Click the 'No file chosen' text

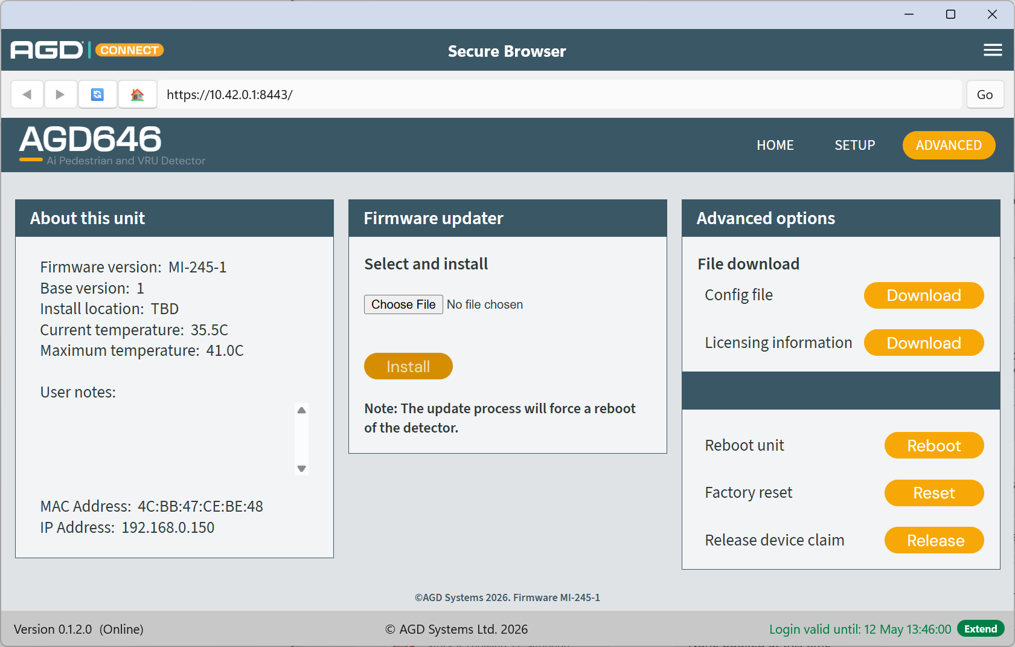coord(485,305)
